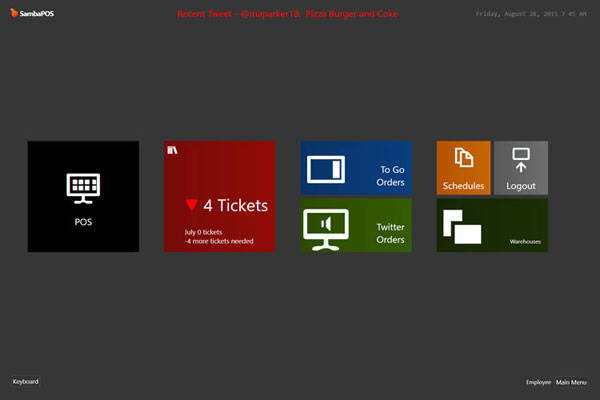The width and height of the screenshot is (600, 400).
Task: Click the Schedules label text
Action: [463, 186]
